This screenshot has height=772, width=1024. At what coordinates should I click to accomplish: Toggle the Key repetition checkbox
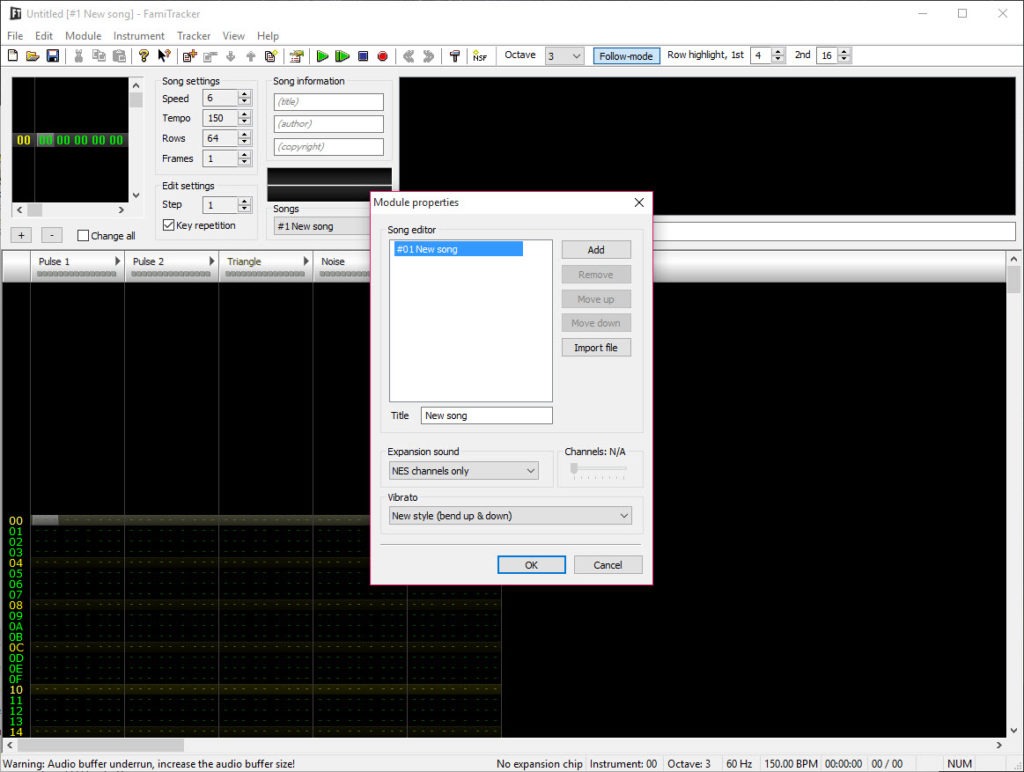[168, 225]
